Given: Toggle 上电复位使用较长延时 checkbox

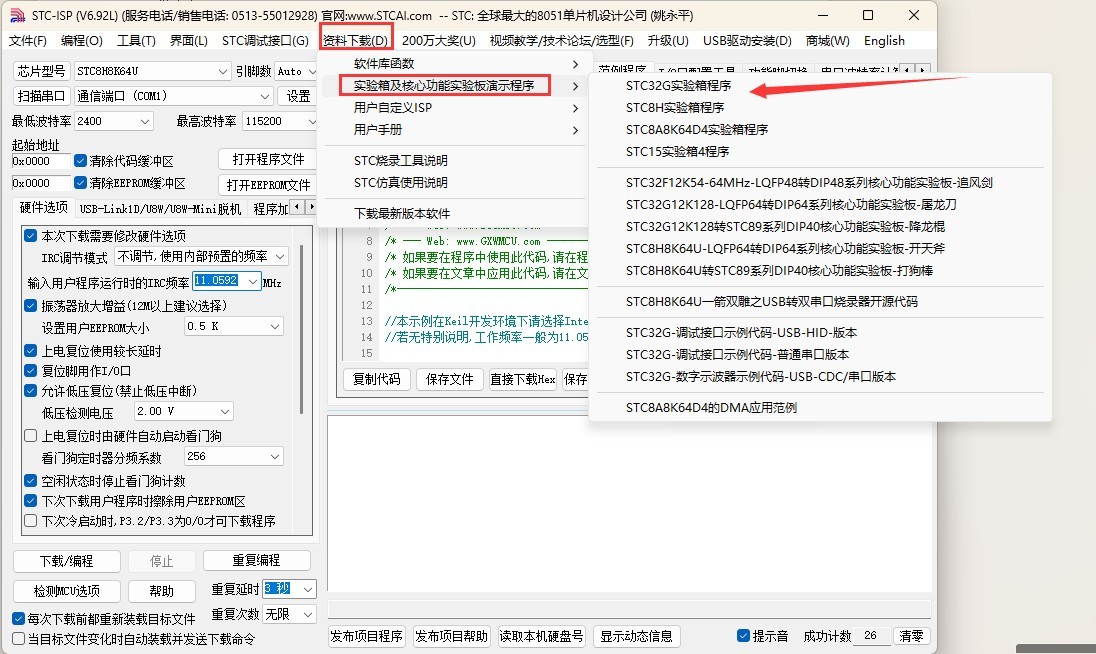Looking at the screenshot, I should (30, 351).
